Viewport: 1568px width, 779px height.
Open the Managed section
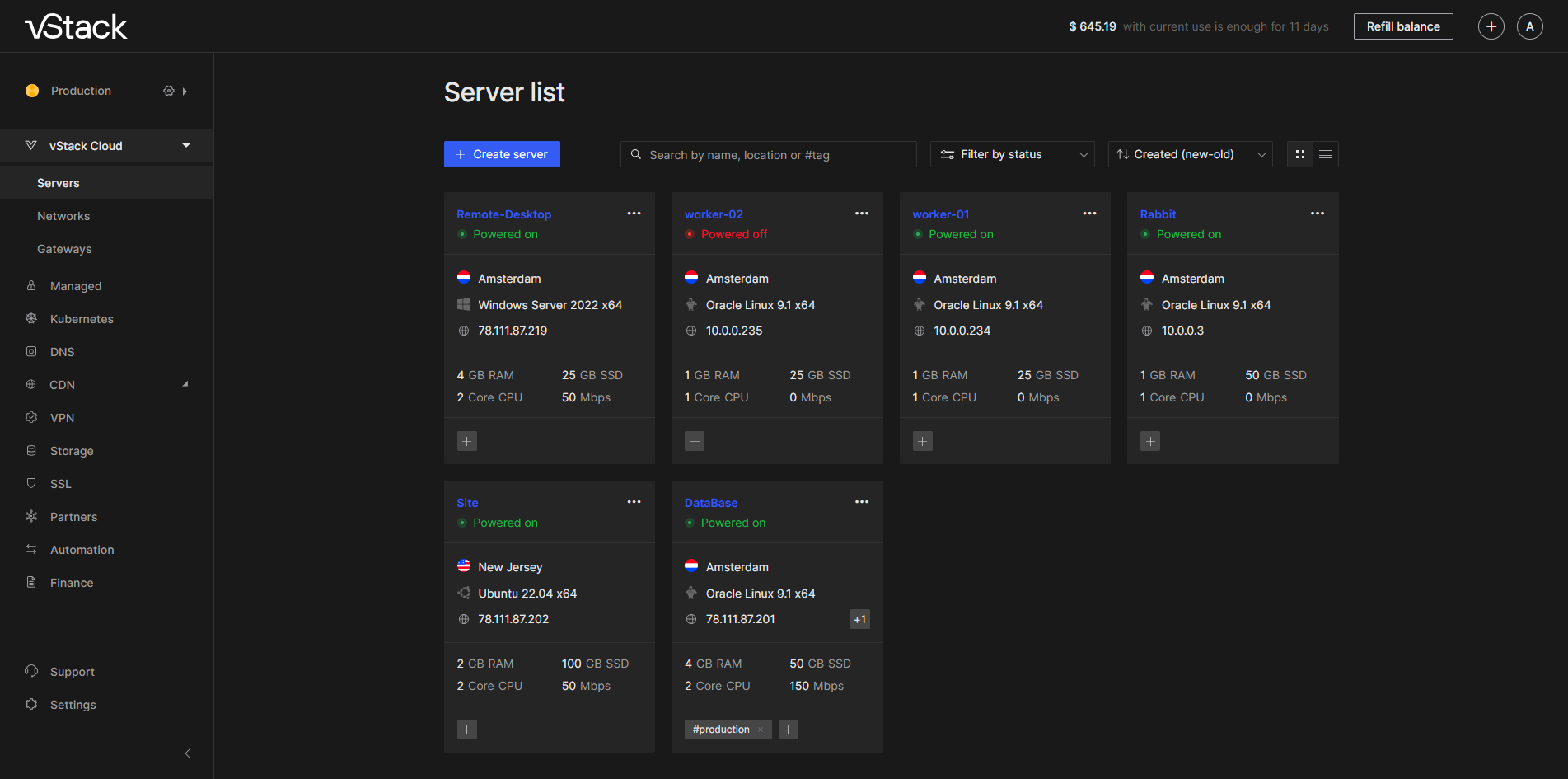click(x=76, y=286)
